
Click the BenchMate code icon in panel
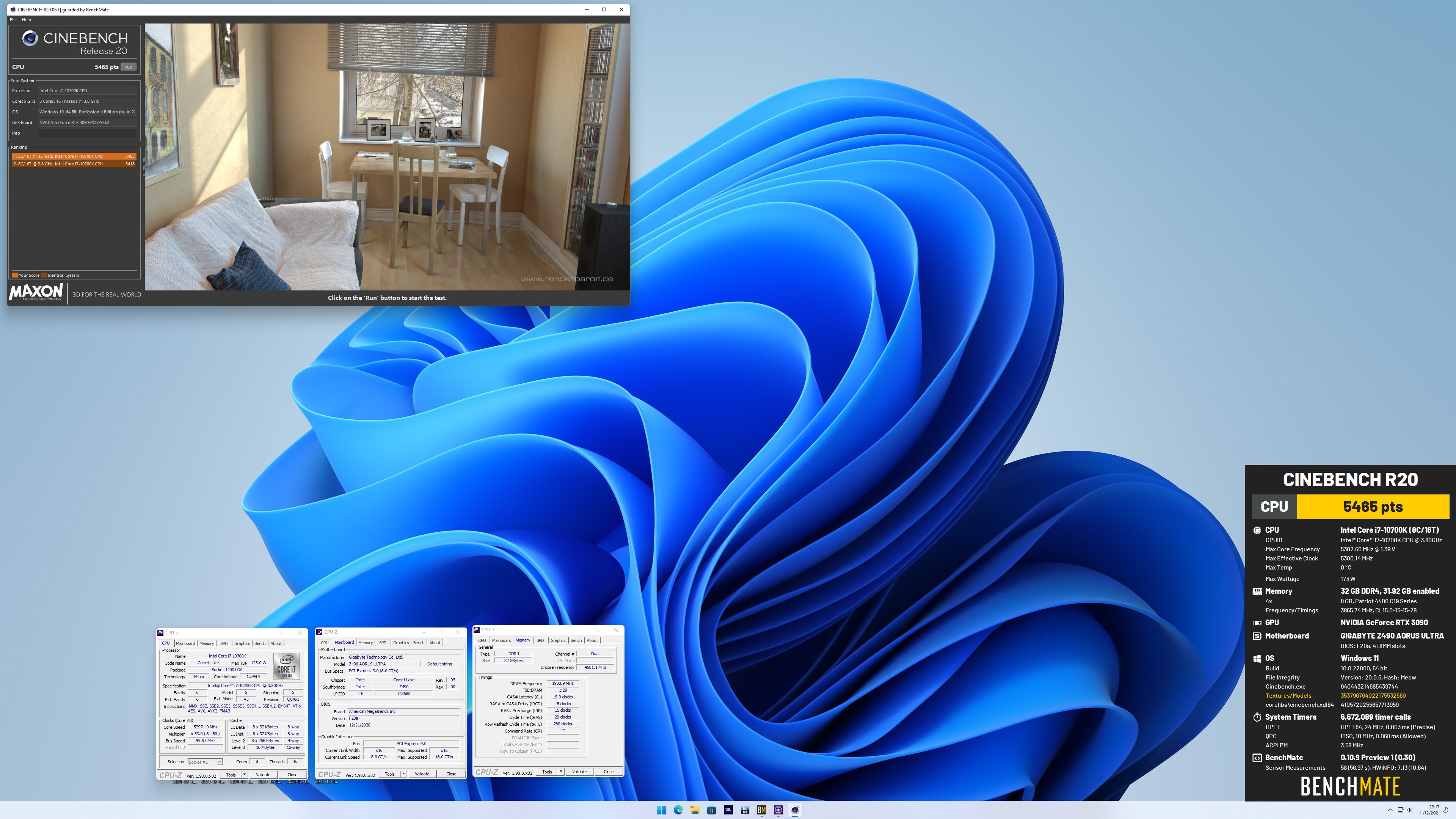point(1257,758)
